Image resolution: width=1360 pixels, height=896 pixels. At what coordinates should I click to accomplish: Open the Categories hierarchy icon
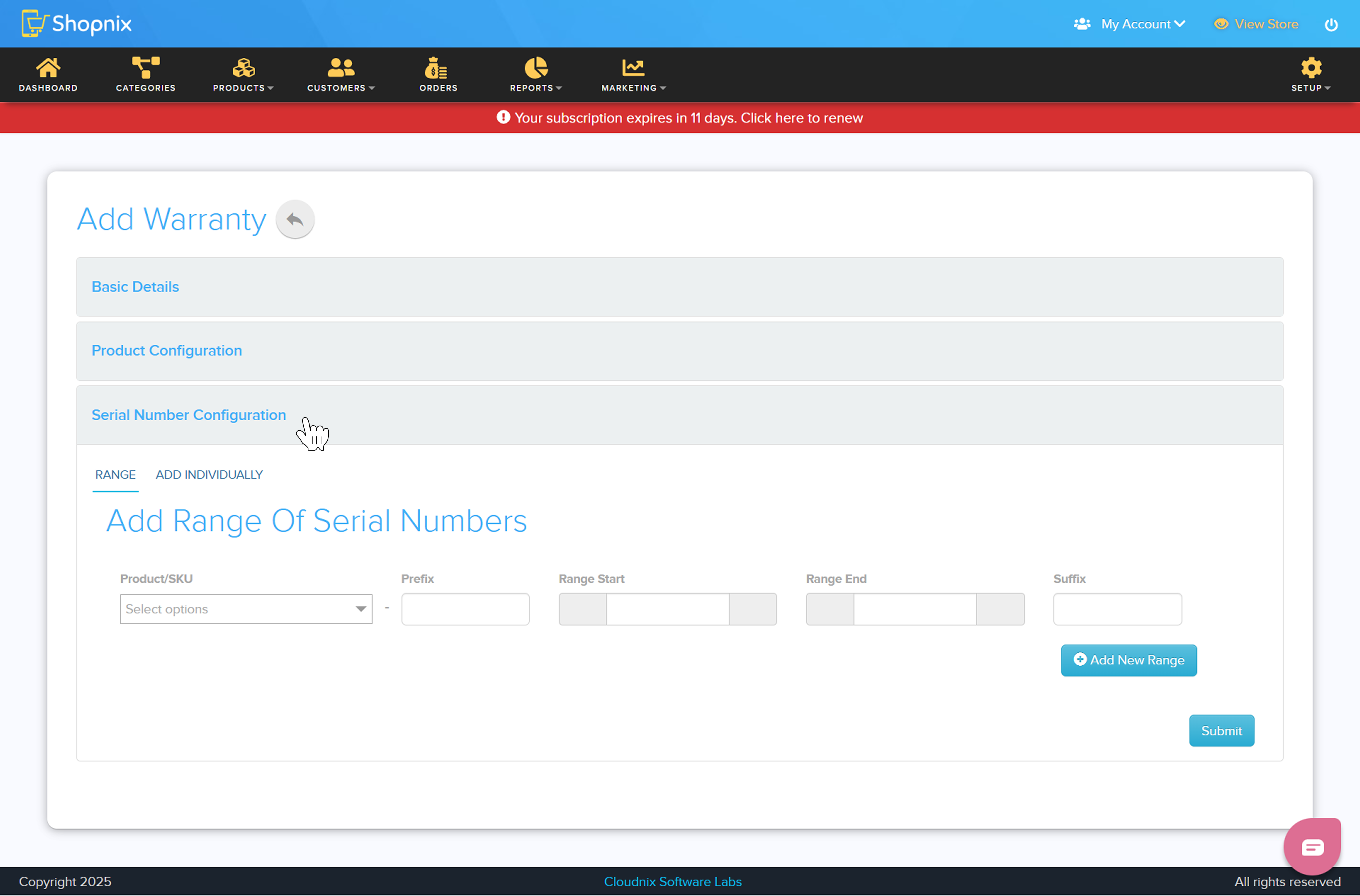pos(146,68)
